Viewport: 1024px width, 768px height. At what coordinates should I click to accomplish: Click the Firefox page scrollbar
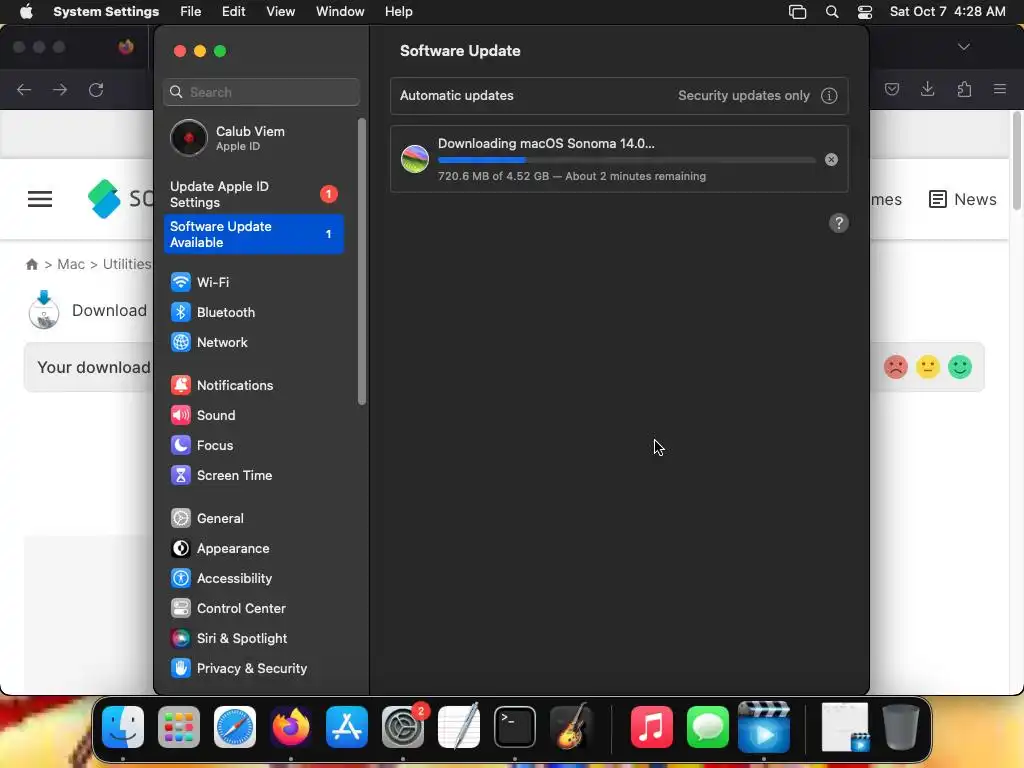[1017, 161]
